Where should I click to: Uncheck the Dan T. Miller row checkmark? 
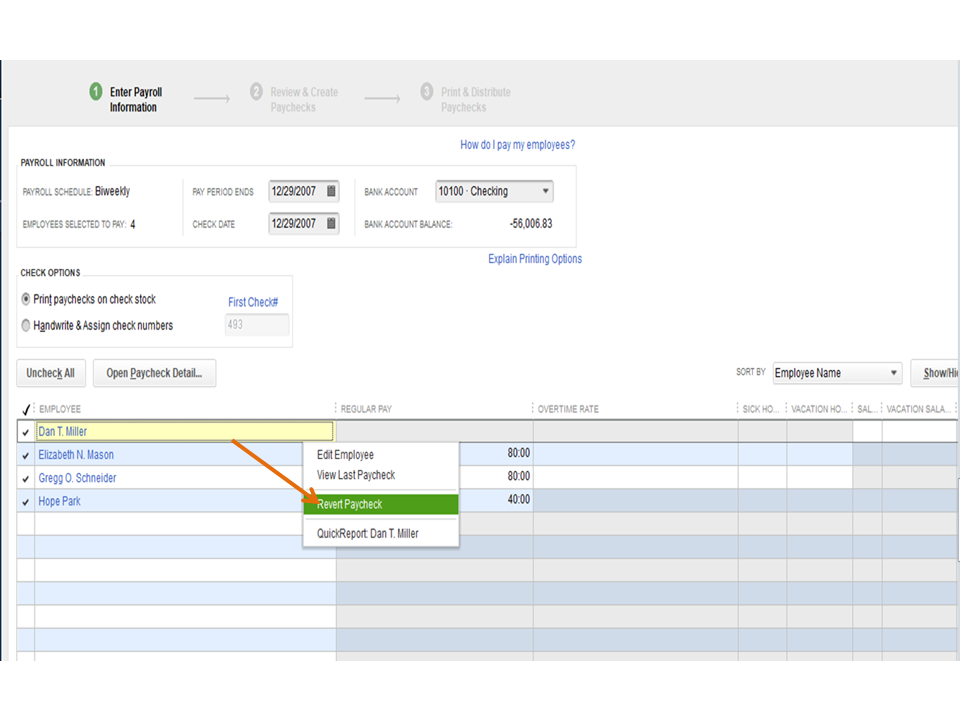(x=26, y=432)
